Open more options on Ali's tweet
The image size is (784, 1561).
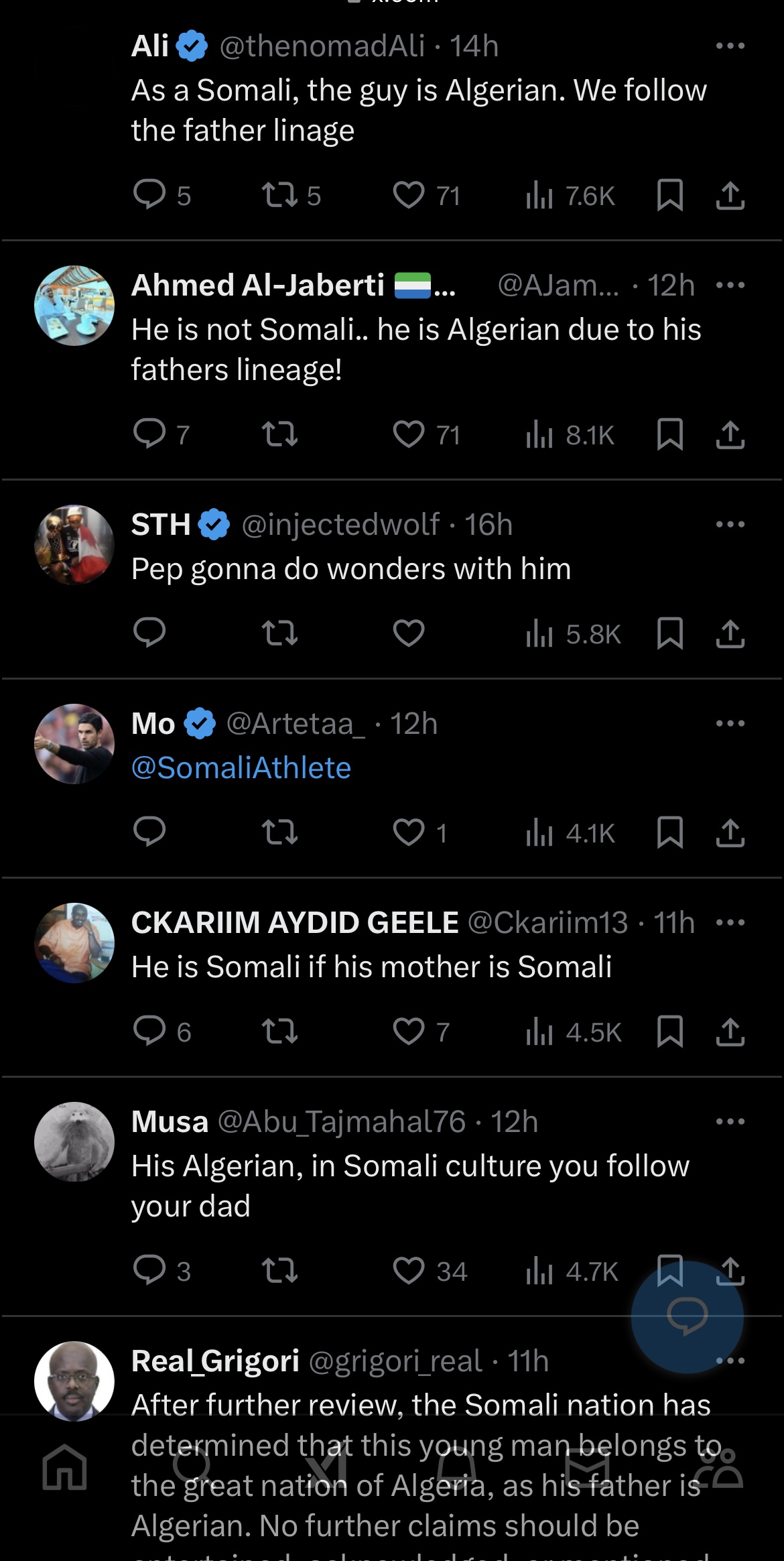point(730,46)
